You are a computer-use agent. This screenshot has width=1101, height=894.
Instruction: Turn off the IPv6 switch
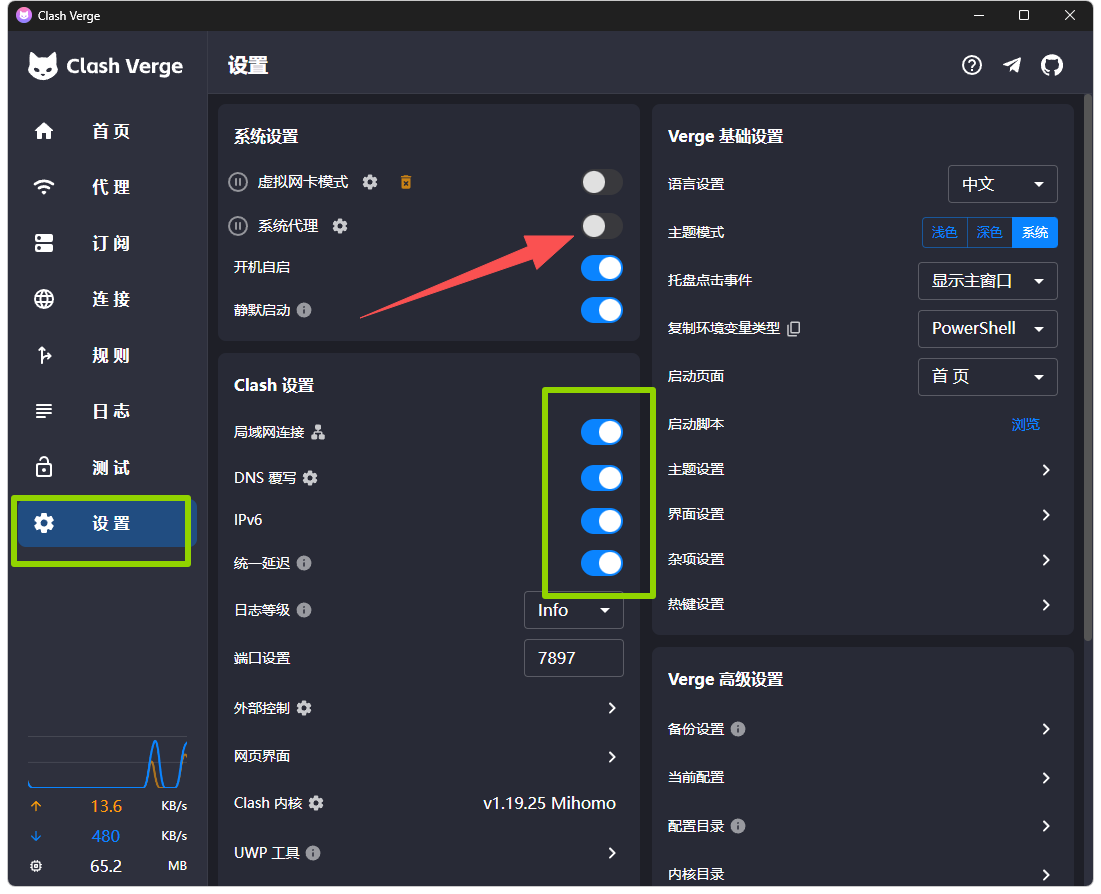click(602, 521)
